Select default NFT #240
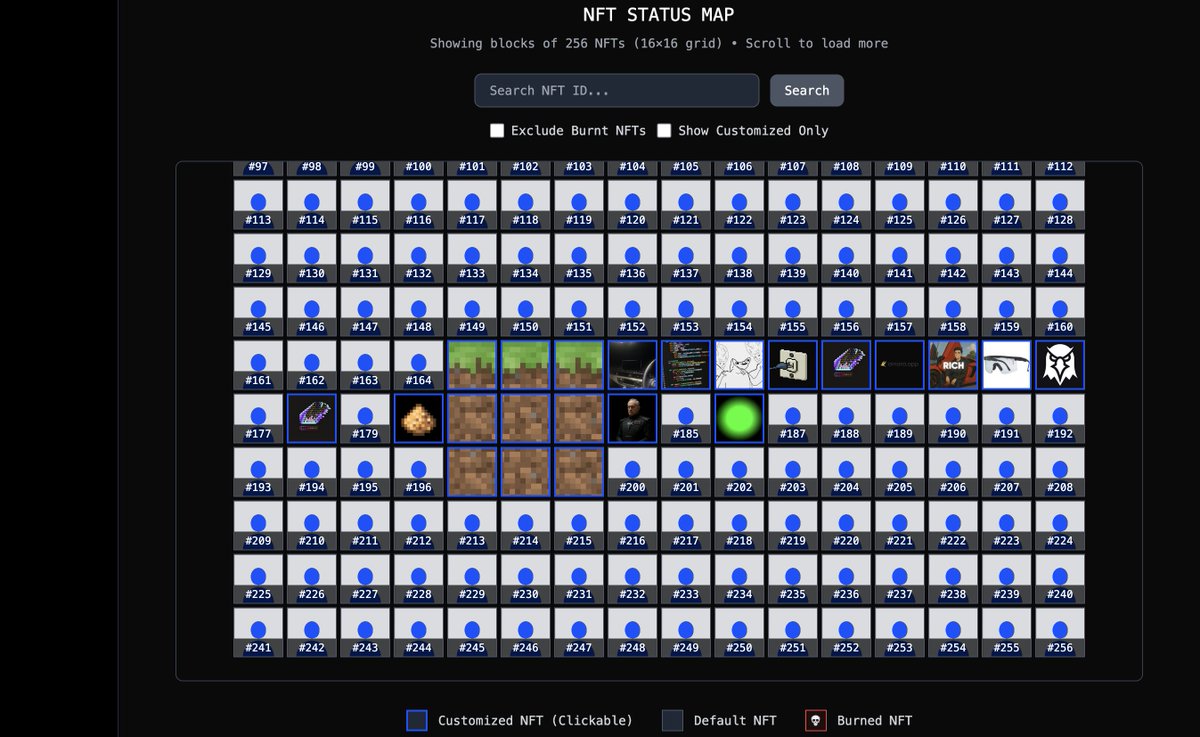Image resolution: width=1200 pixels, height=737 pixels. point(1060,579)
